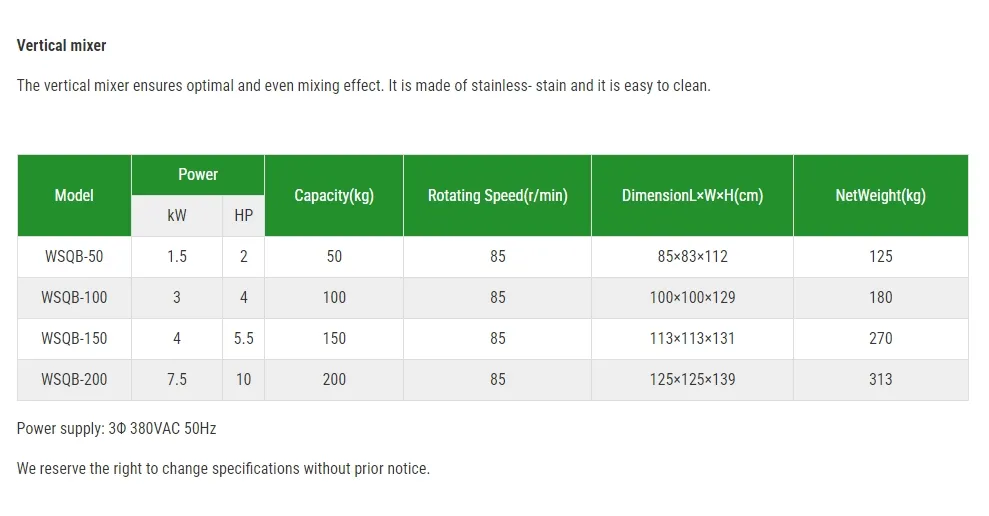The image size is (989, 516).
Task: Select the WSQB-150 model cell
Action: 74,339
